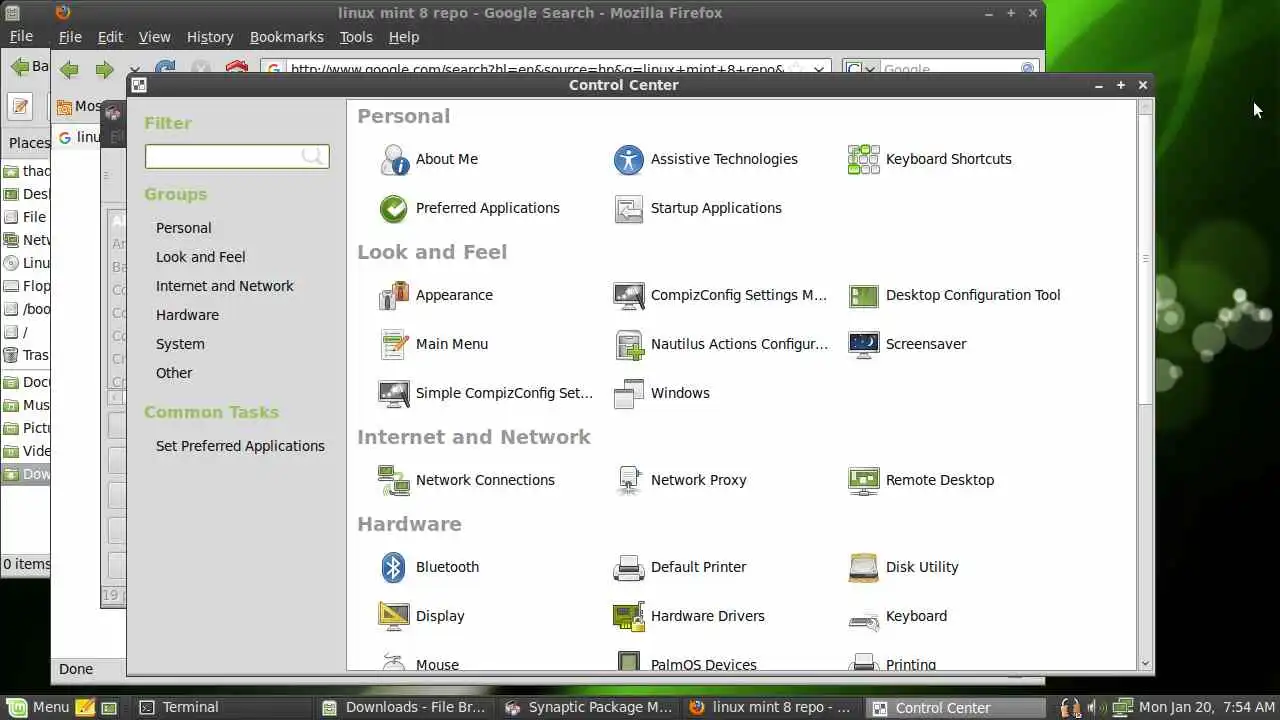Select the System group in sidebar
Image resolution: width=1280 pixels, height=720 pixels.
click(x=180, y=344)
